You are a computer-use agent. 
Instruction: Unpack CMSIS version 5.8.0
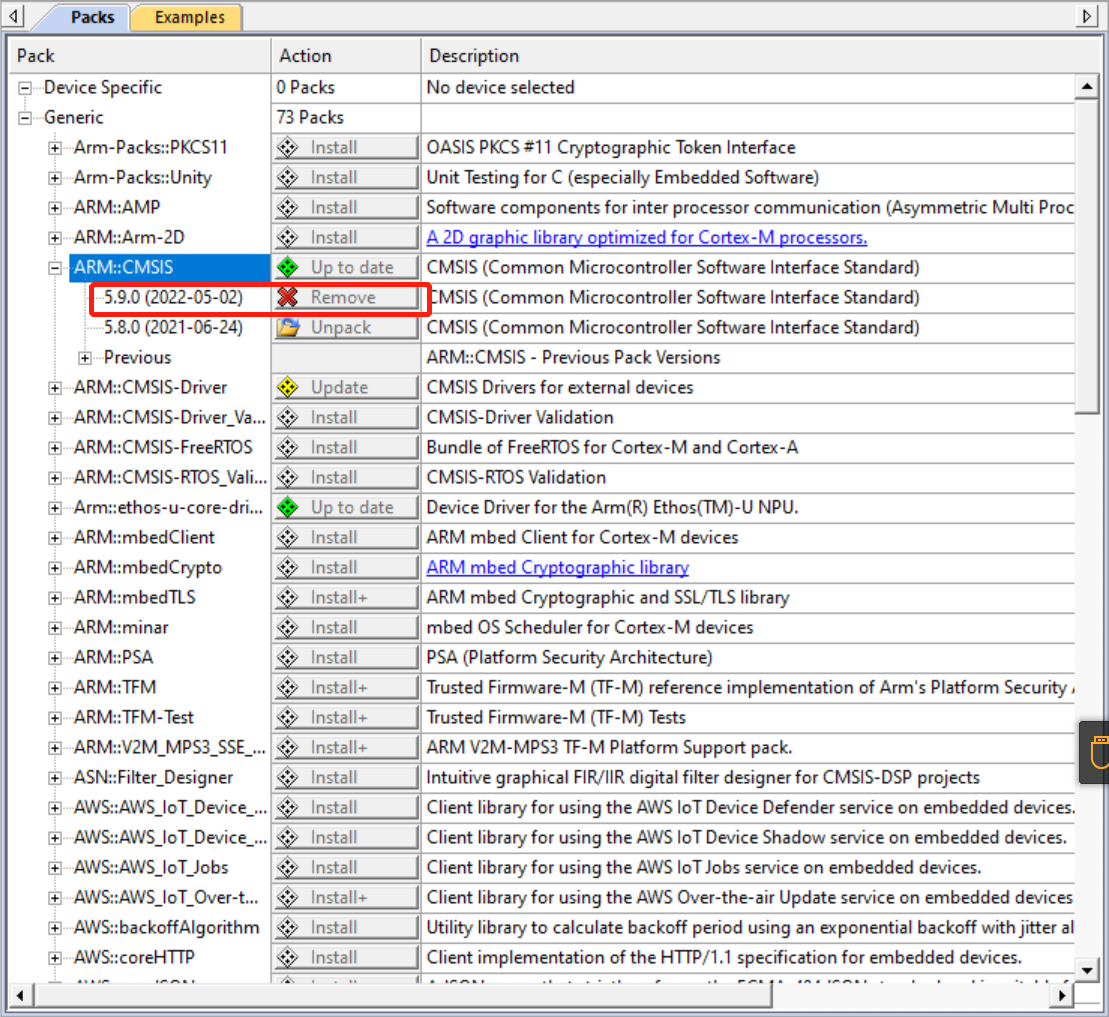(346, 327)
